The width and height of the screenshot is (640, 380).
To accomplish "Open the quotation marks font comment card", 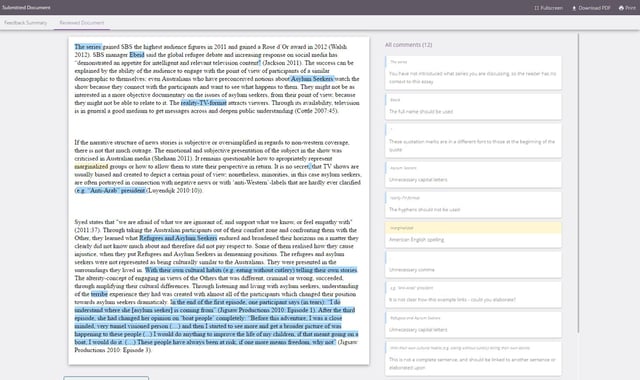I will (x=473, y=140).
